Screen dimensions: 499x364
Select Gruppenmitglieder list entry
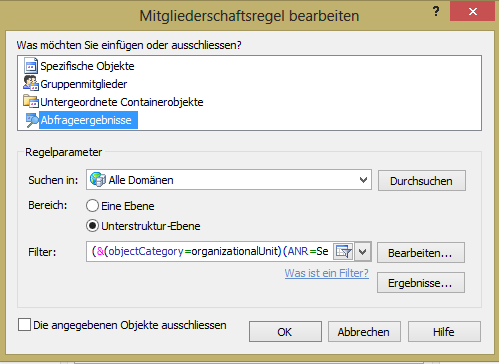84,84
